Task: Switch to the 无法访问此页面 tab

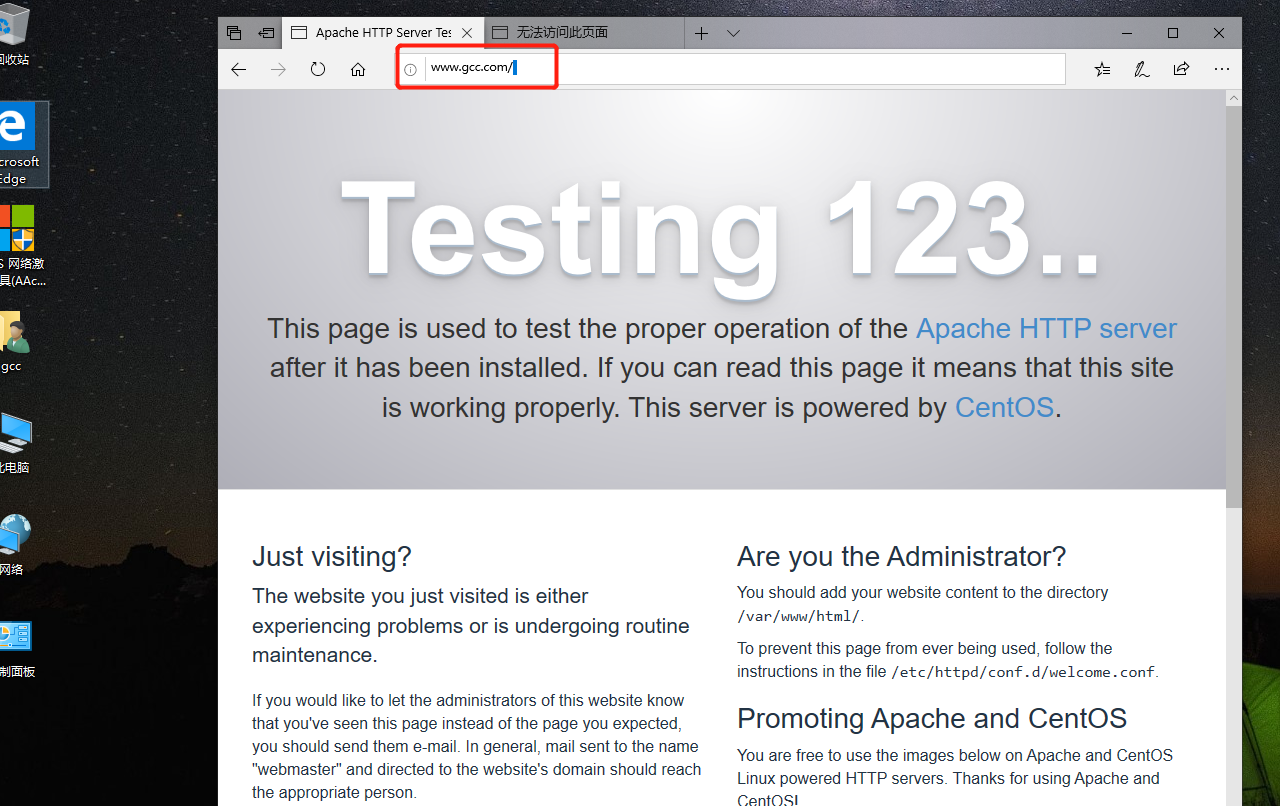Action: click(584, 33)
